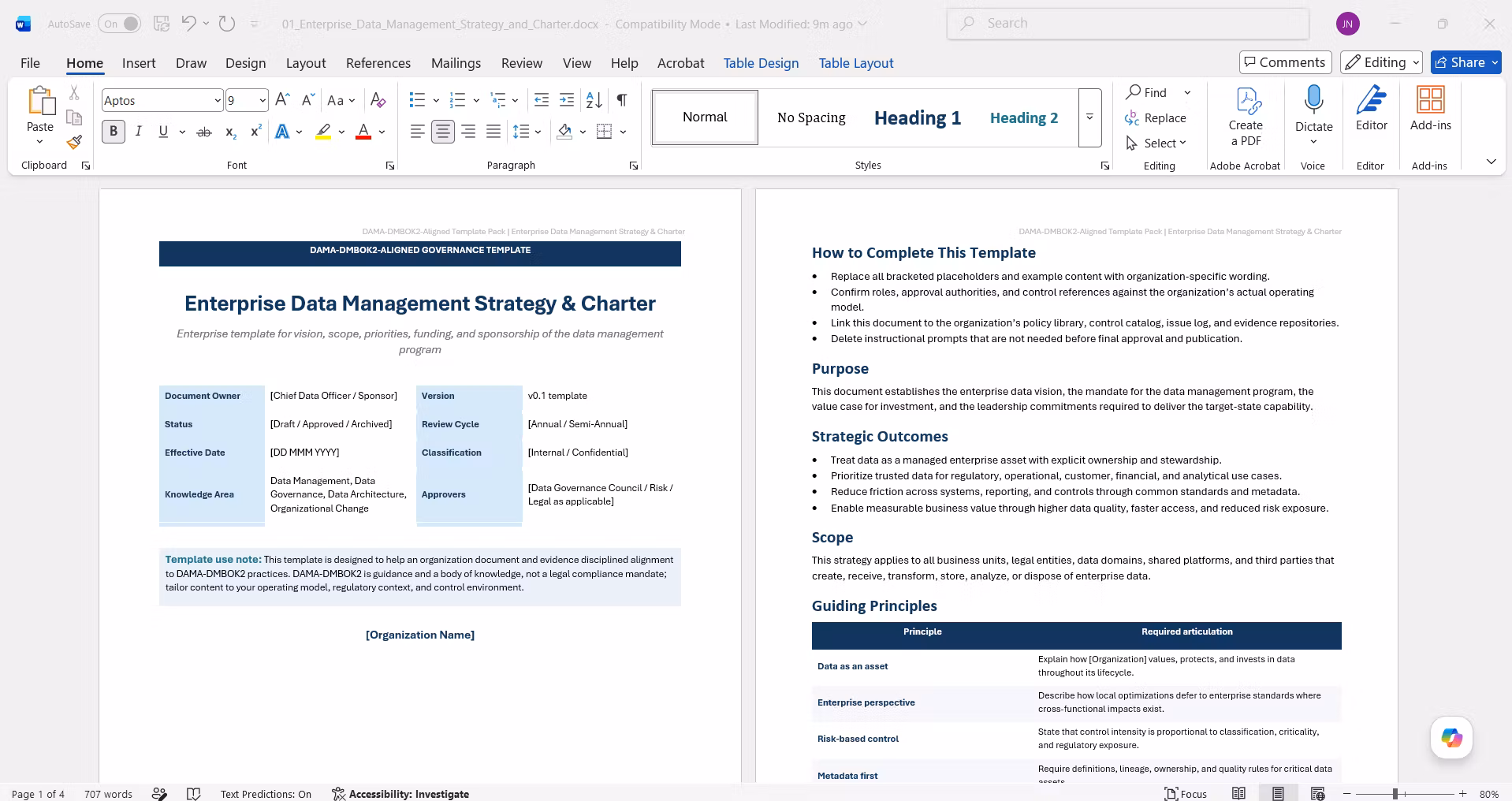The image size is (1512, 801).
Task: Collapse the ribbon with the chevron
Action: pos(1491,162)
